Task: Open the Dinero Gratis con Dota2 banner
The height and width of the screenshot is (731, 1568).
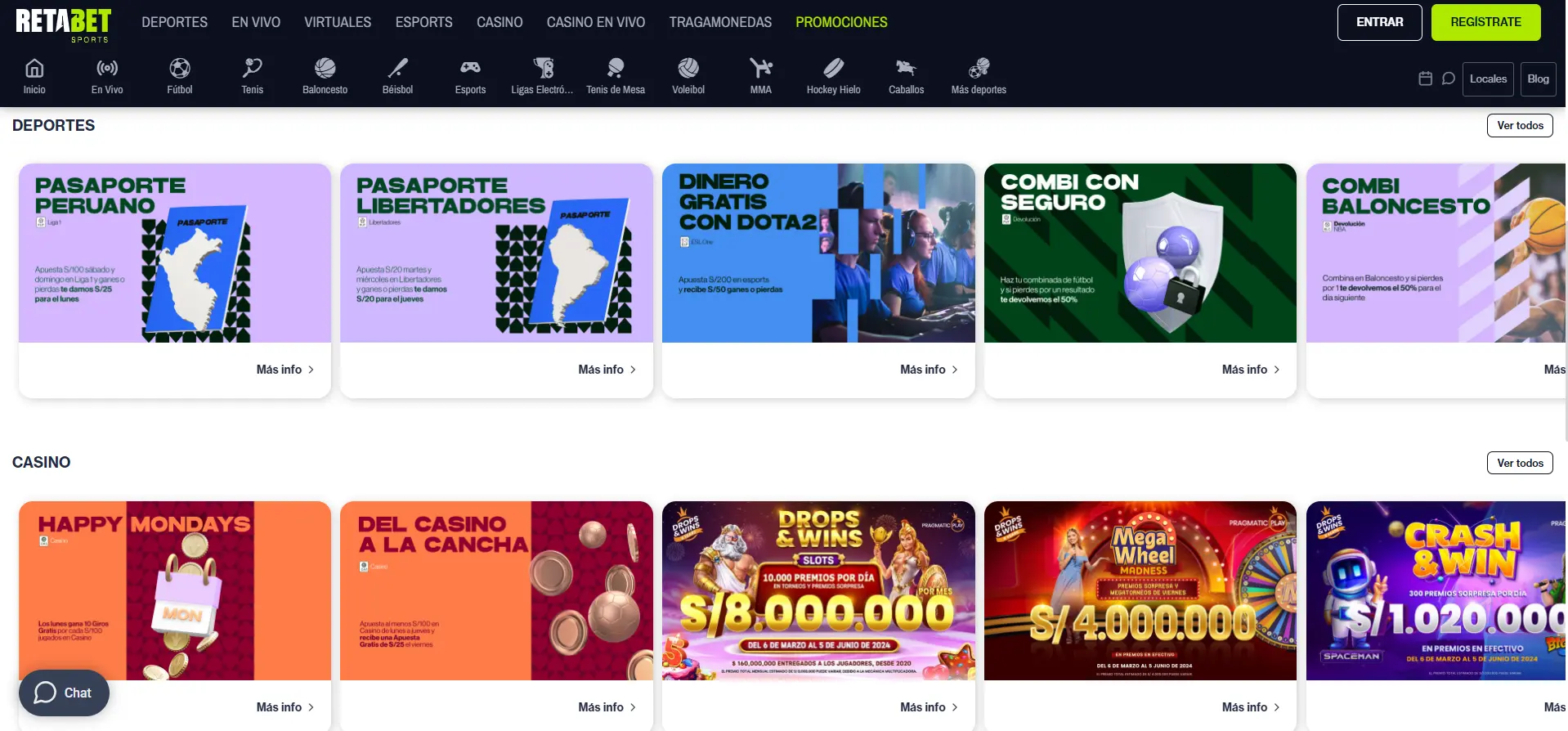Action: 818,253
